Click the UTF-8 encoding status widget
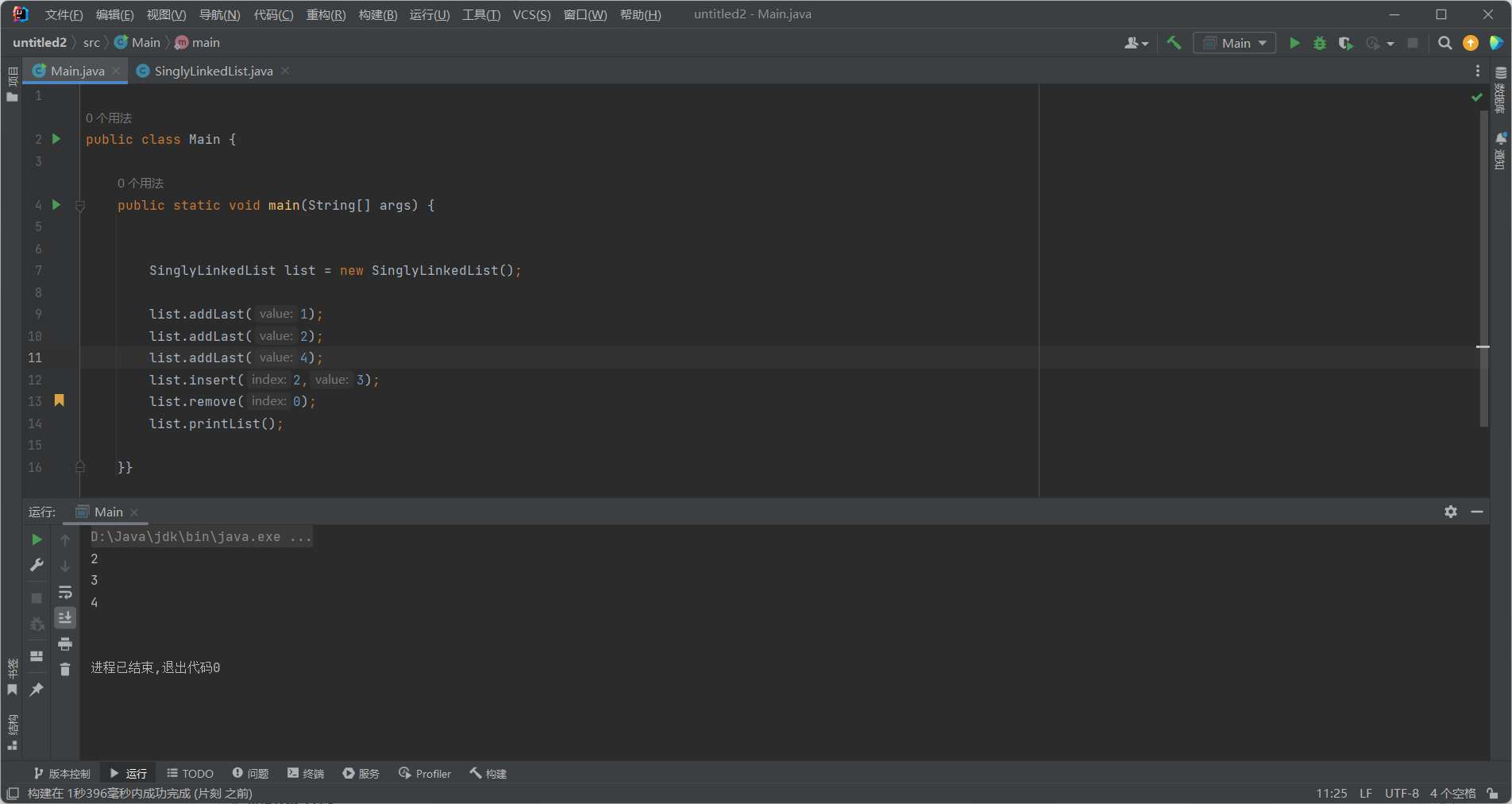Viewport: 1512px width, 804px height. click(1402, 793)
